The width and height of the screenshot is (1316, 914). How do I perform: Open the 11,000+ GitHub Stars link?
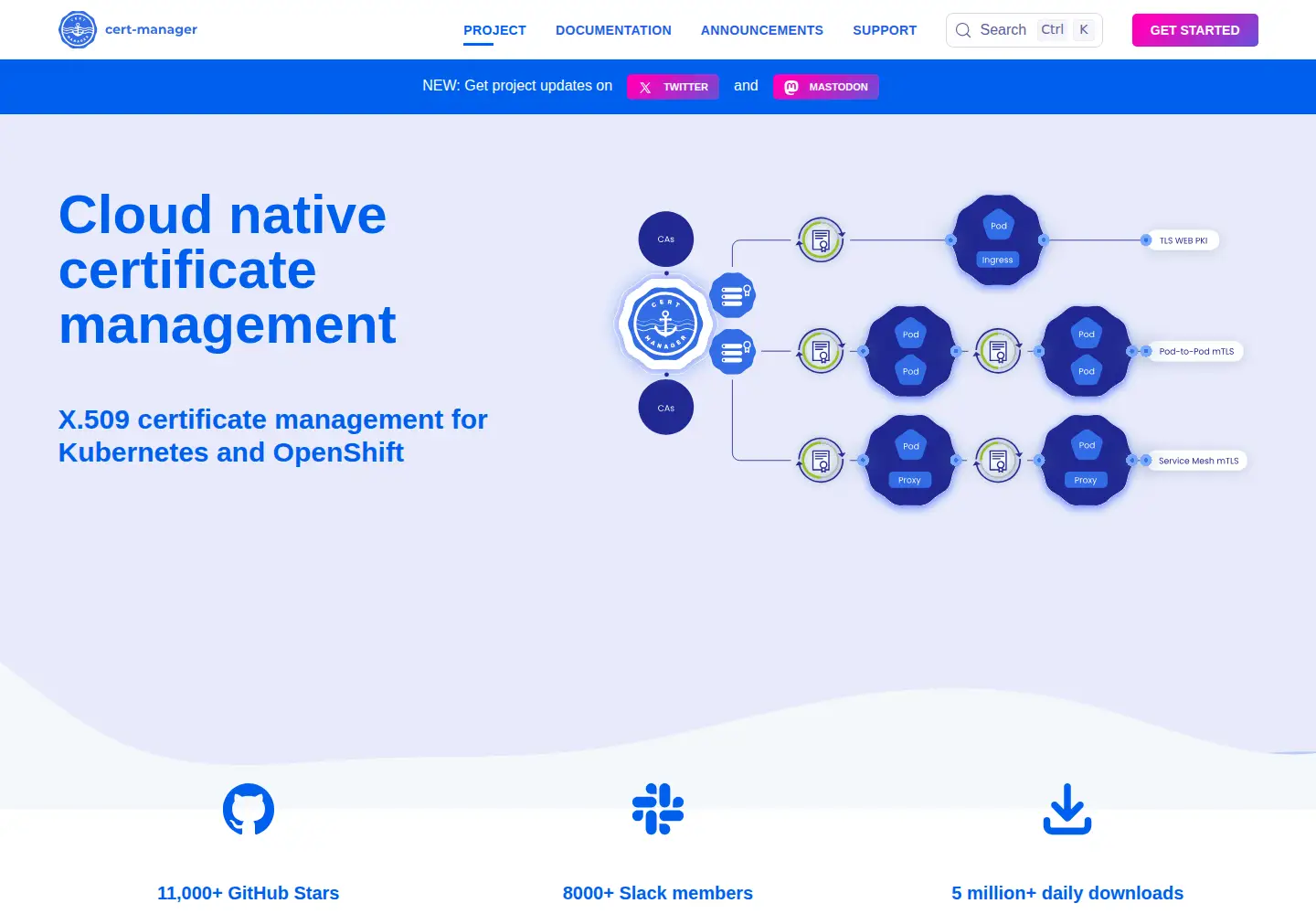(248, 893)
